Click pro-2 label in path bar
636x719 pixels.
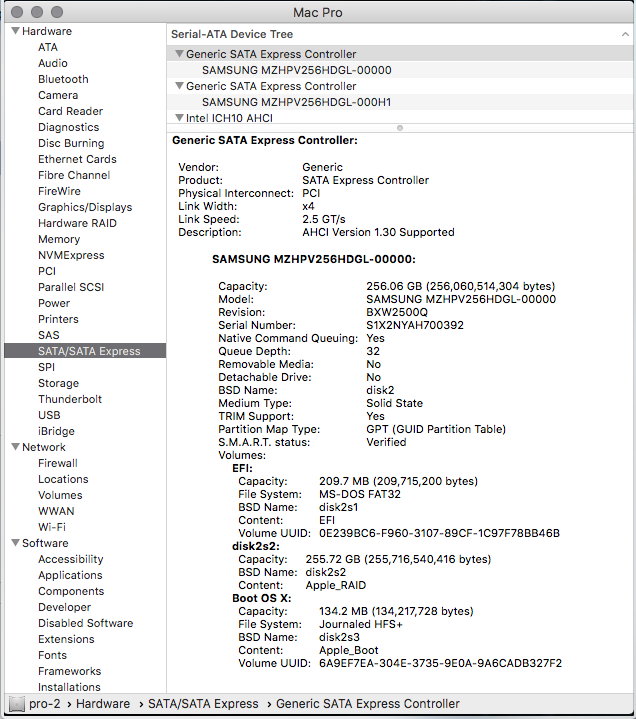44,703
